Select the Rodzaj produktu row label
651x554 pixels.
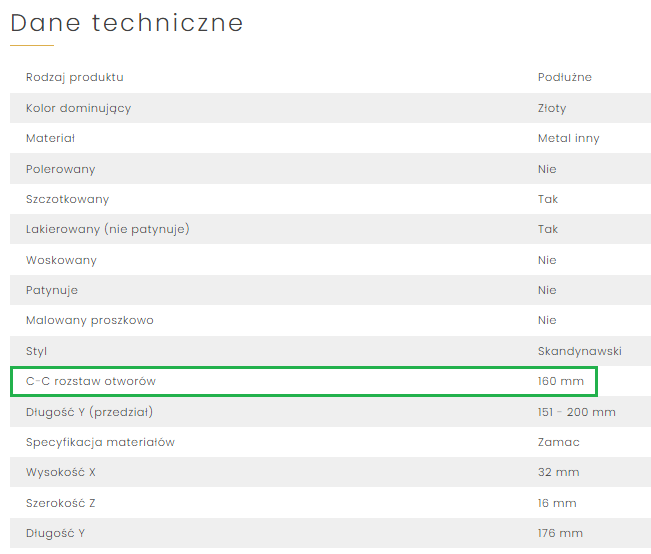(x=75, y=78)
